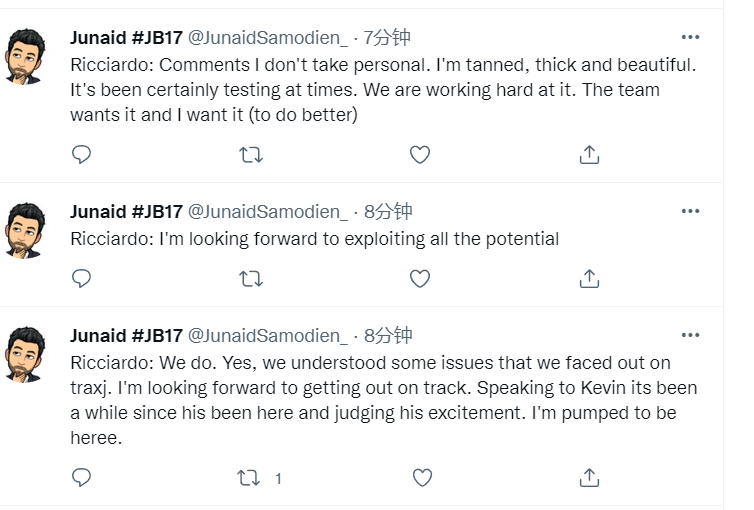The height and width of the screenshot is (510, 754).
Task: Like the 'pumped to be heree' tweet
Action: point(422,478)
